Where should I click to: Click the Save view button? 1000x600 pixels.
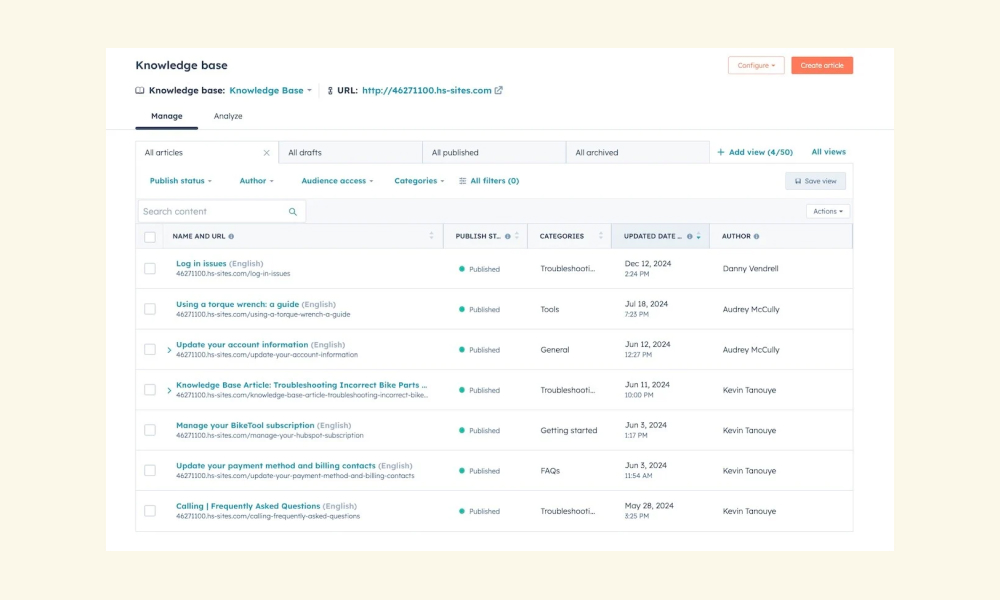coord(815,181)
